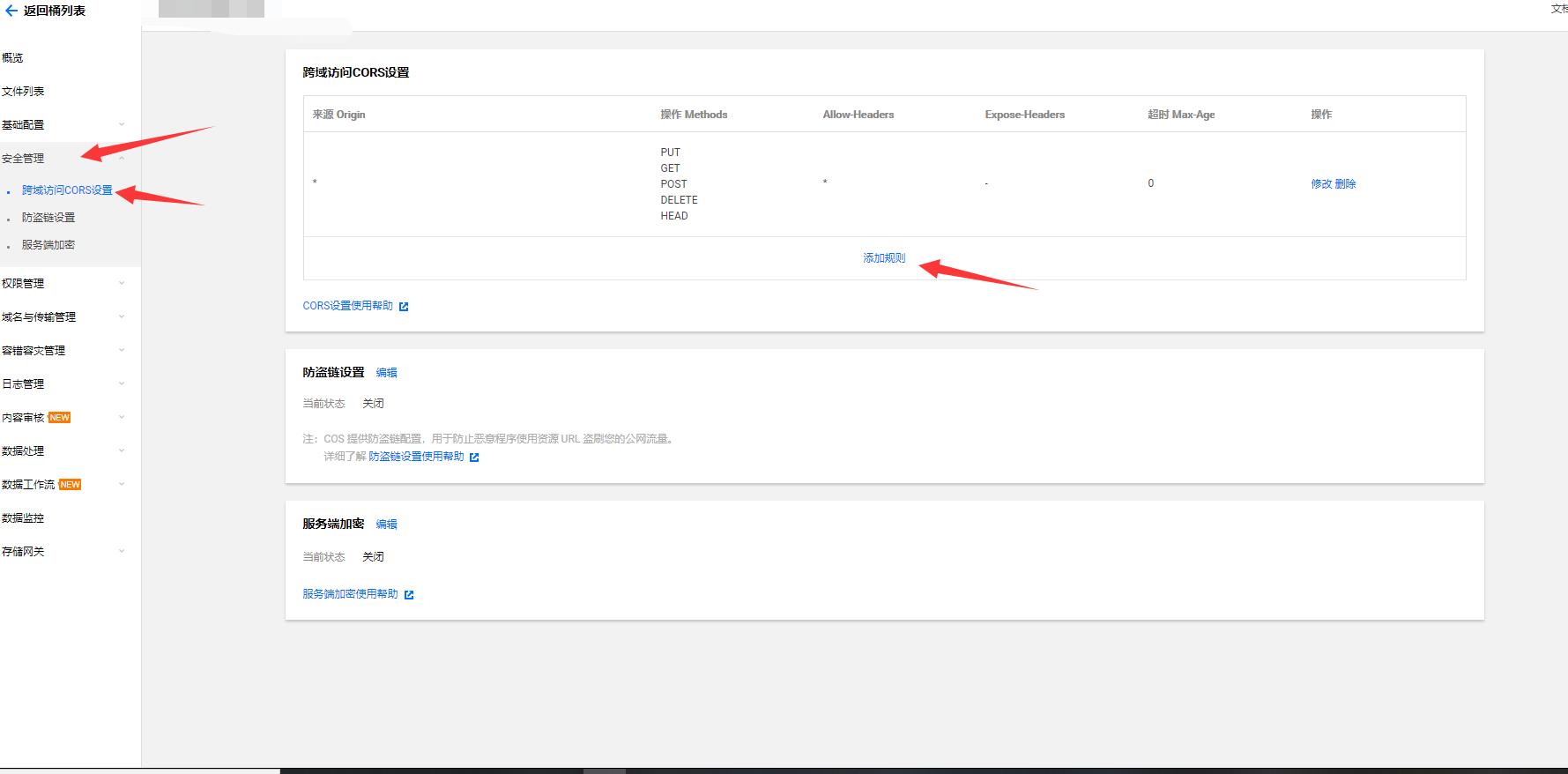Viewport: 1568px width, 774px height.
Task: Click the 跨域访问CORS设置 panel heading
Action: (356, 72)
